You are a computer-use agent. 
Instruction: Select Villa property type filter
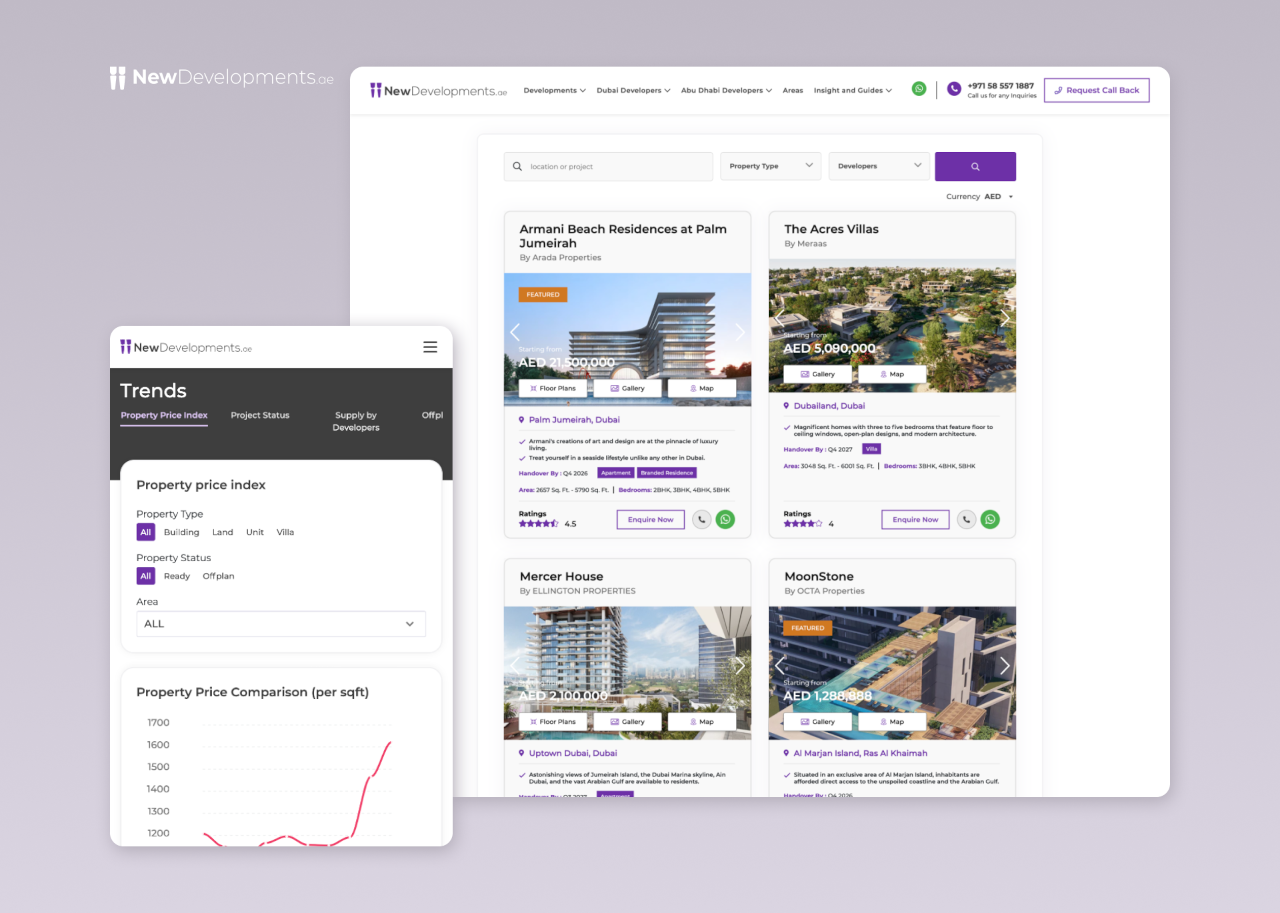(x=285, y=532)
